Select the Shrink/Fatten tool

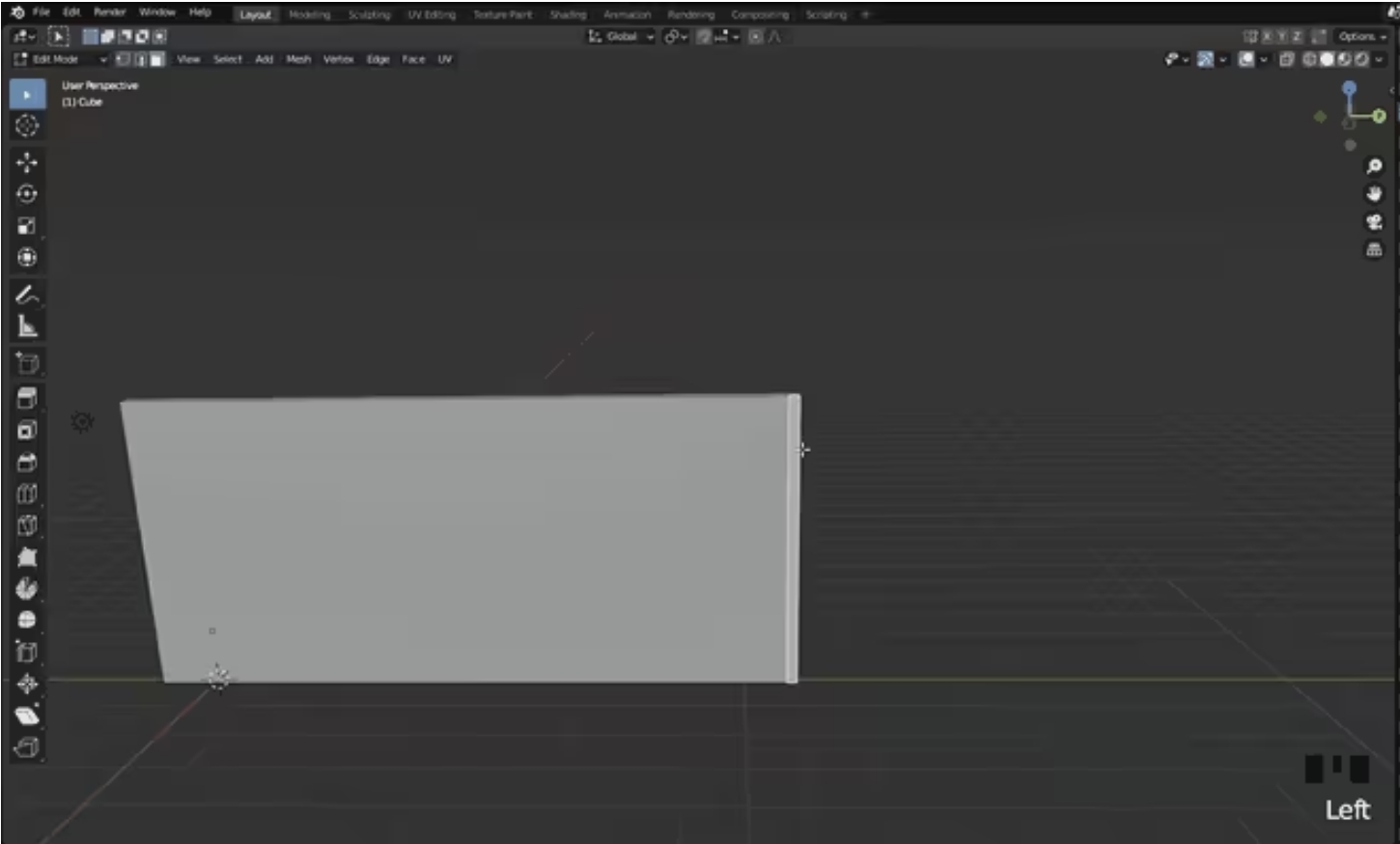tap(27, 684)
